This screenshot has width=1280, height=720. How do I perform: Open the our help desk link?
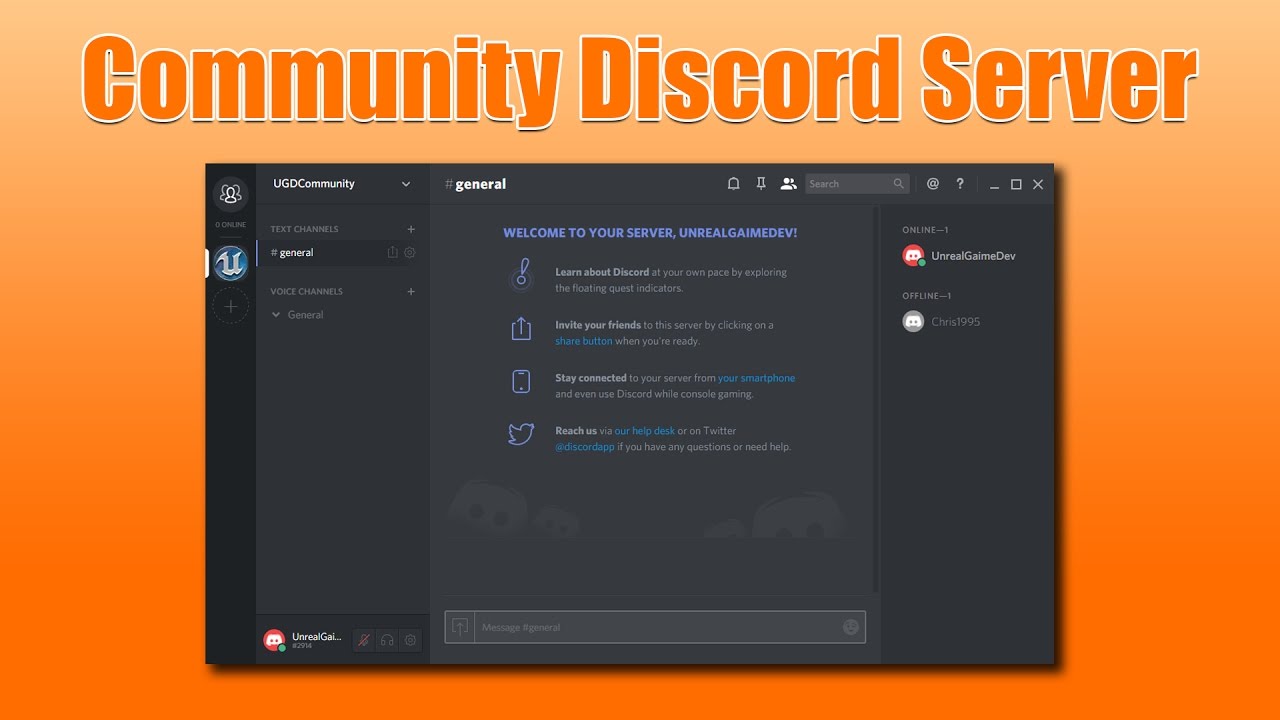[644, 431]
